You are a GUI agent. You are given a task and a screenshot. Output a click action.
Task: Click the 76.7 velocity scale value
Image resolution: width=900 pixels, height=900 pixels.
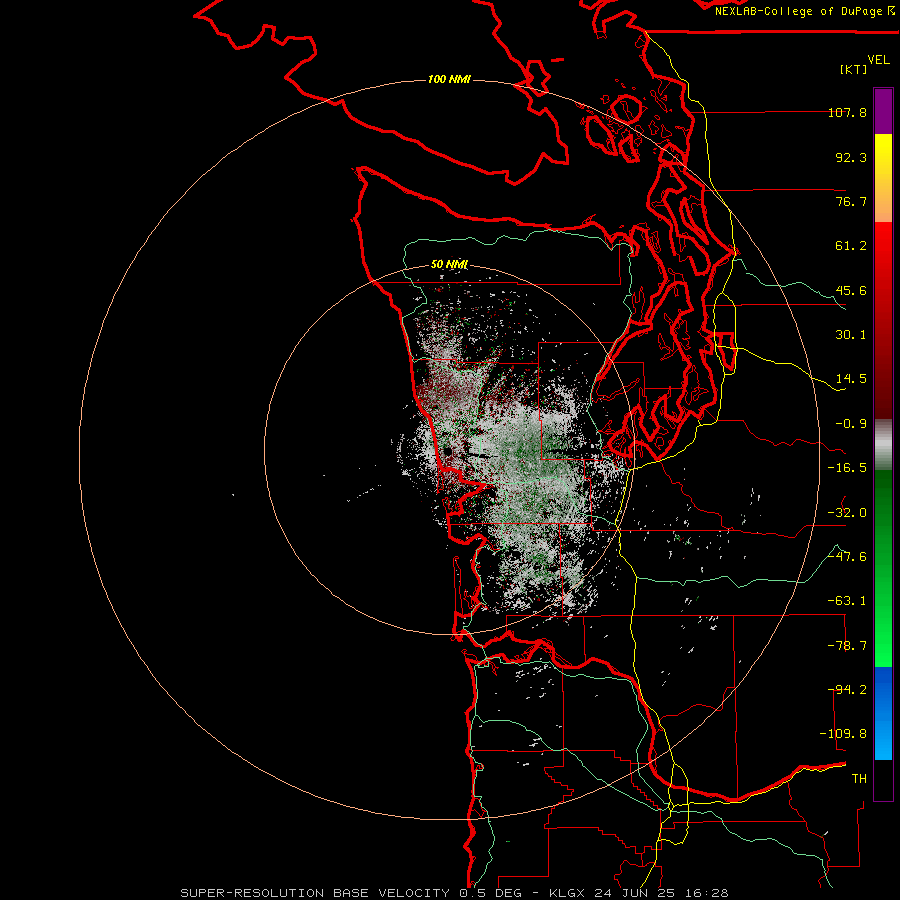pos(851,201)
